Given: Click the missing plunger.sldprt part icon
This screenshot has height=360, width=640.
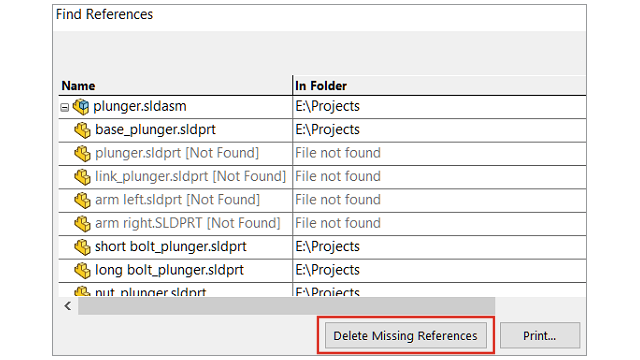Looking at the screenshot, I should (x=82, y=153).
